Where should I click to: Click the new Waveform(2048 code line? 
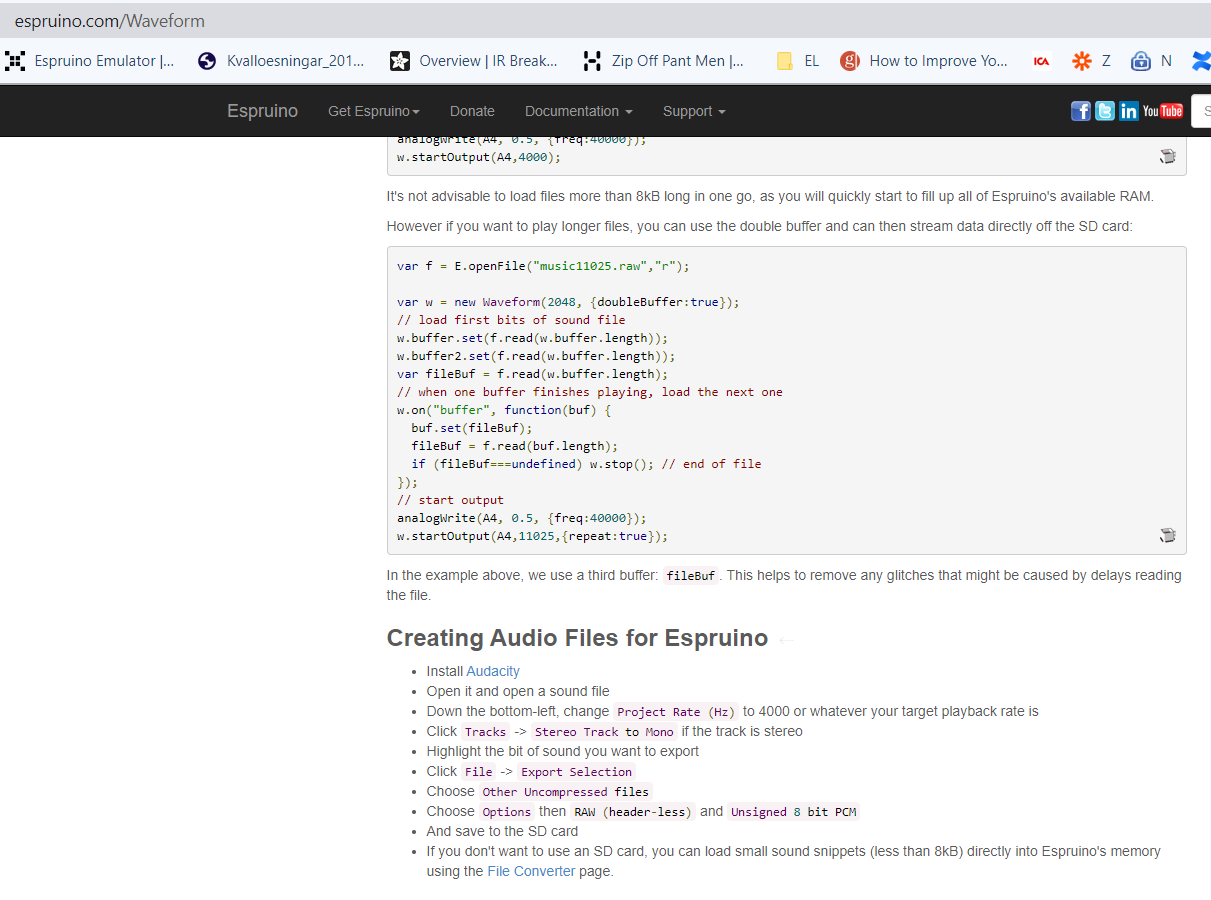568,302
